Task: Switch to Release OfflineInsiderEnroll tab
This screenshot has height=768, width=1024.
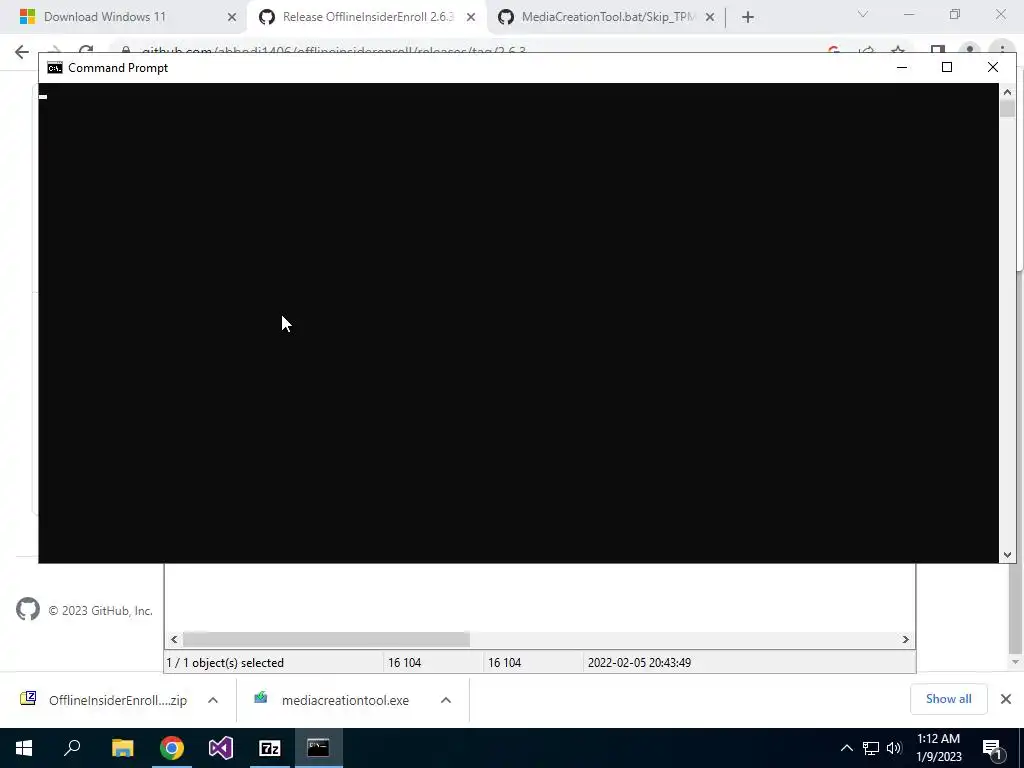Action: click(366, 17)
